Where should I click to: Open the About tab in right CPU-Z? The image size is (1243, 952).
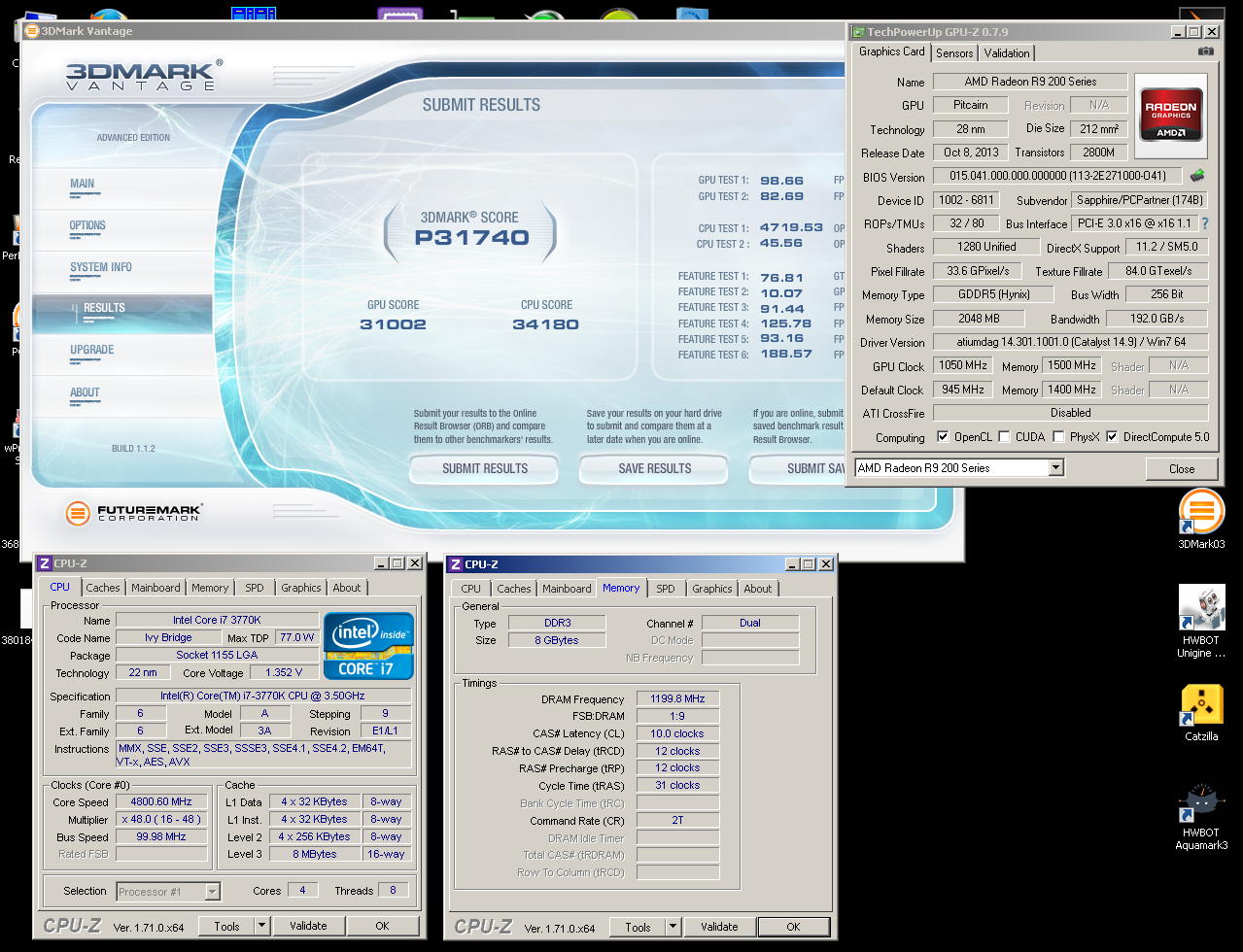(758, 589)
